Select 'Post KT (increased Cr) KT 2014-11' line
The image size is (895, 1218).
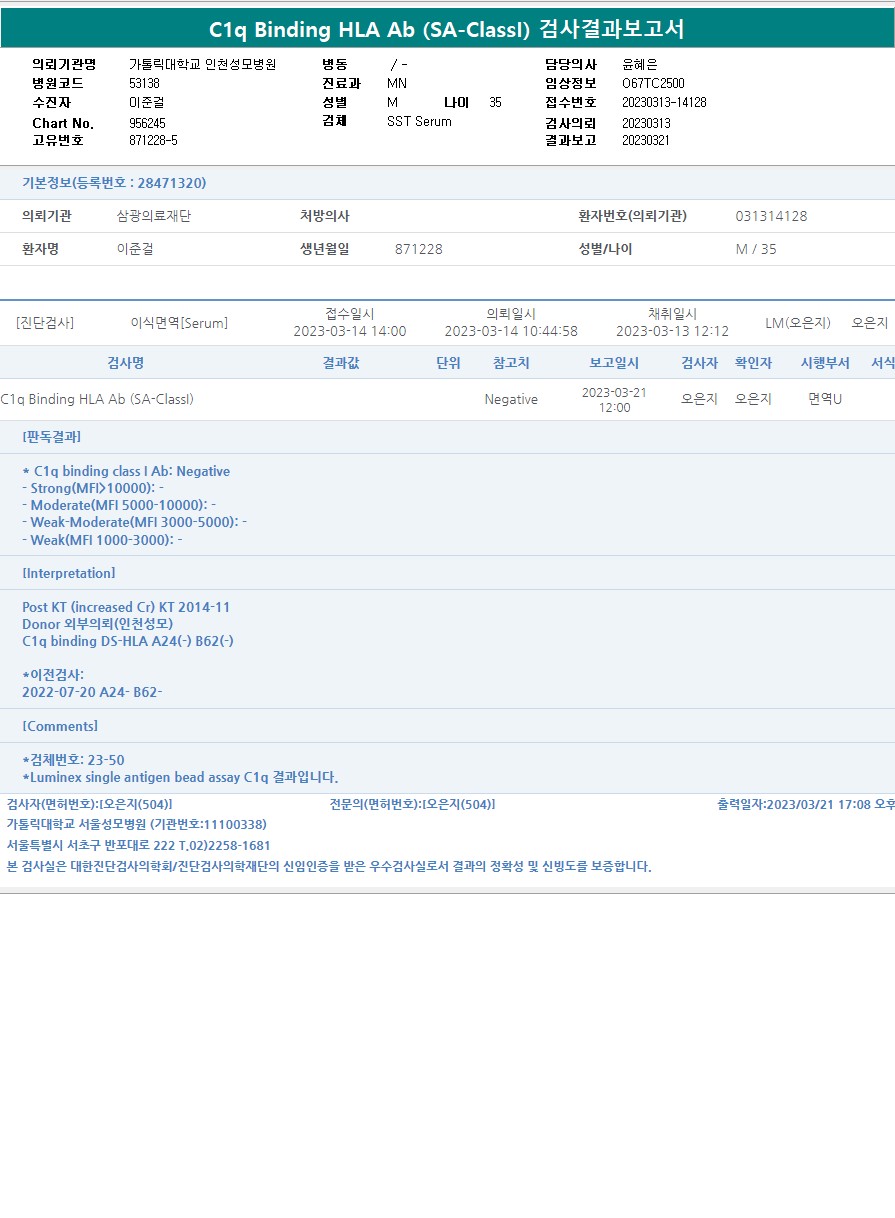(126, 607)
